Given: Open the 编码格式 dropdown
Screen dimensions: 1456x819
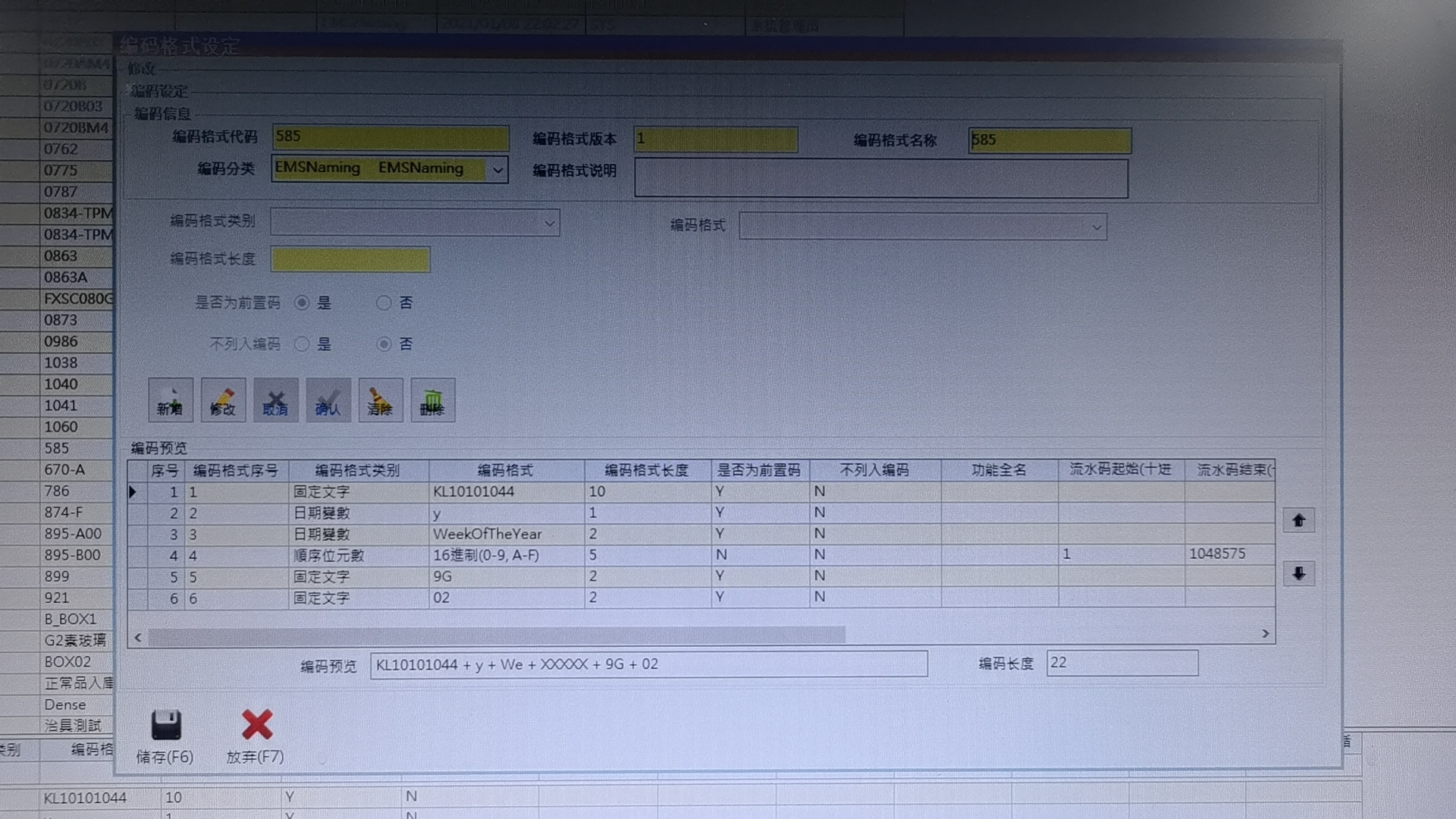Looking at the screenshot, I should click(1097, 227).
